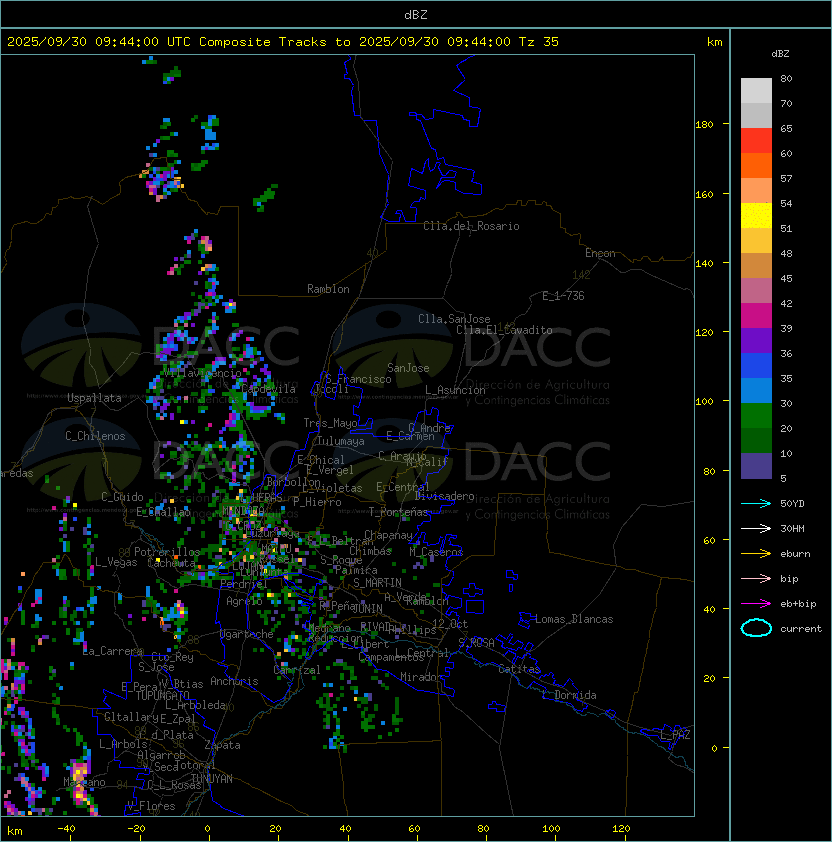Click the 10 dBZ dark purple swatch
Image resolution: width=832 pixels, height=842 pixels.
[x=756, y=466]
